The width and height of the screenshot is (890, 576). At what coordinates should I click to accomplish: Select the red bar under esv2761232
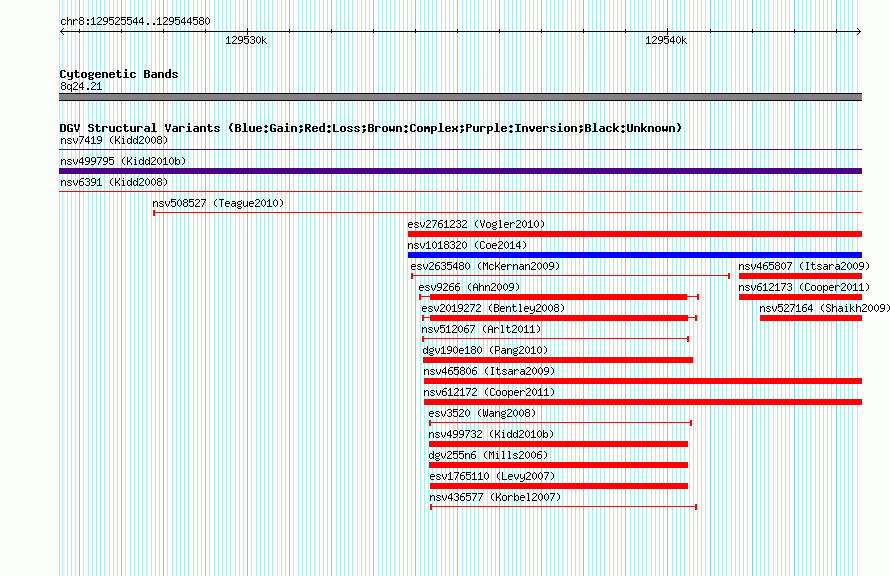(635, 234)
